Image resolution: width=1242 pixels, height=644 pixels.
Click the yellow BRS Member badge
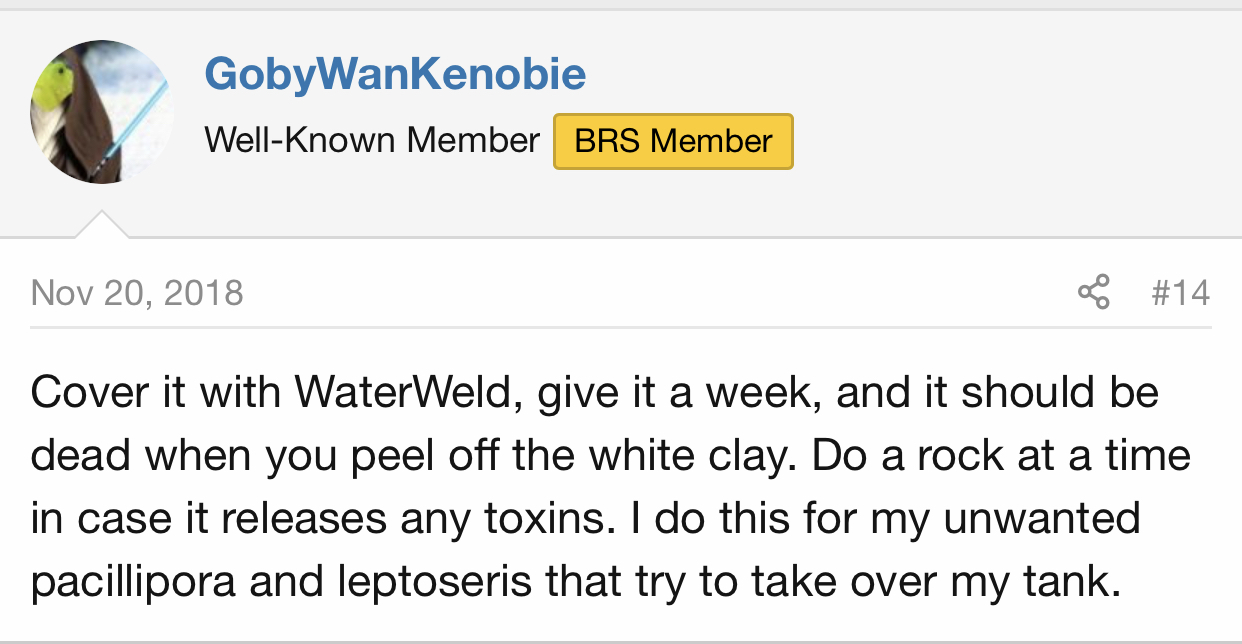[x=673, y=141]
